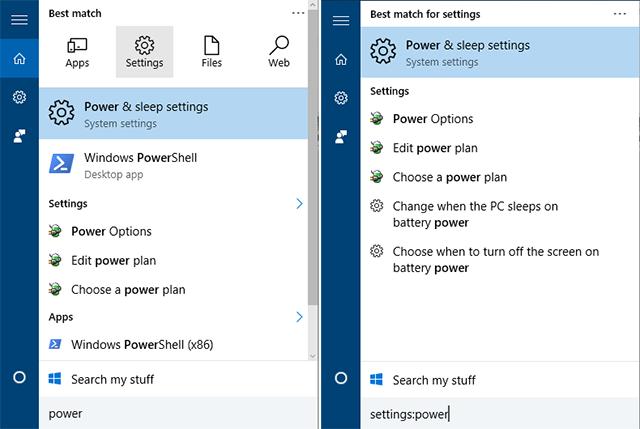Open Edit power plan in right panel
The image size is (640, 429).
[x=500, y=148]
